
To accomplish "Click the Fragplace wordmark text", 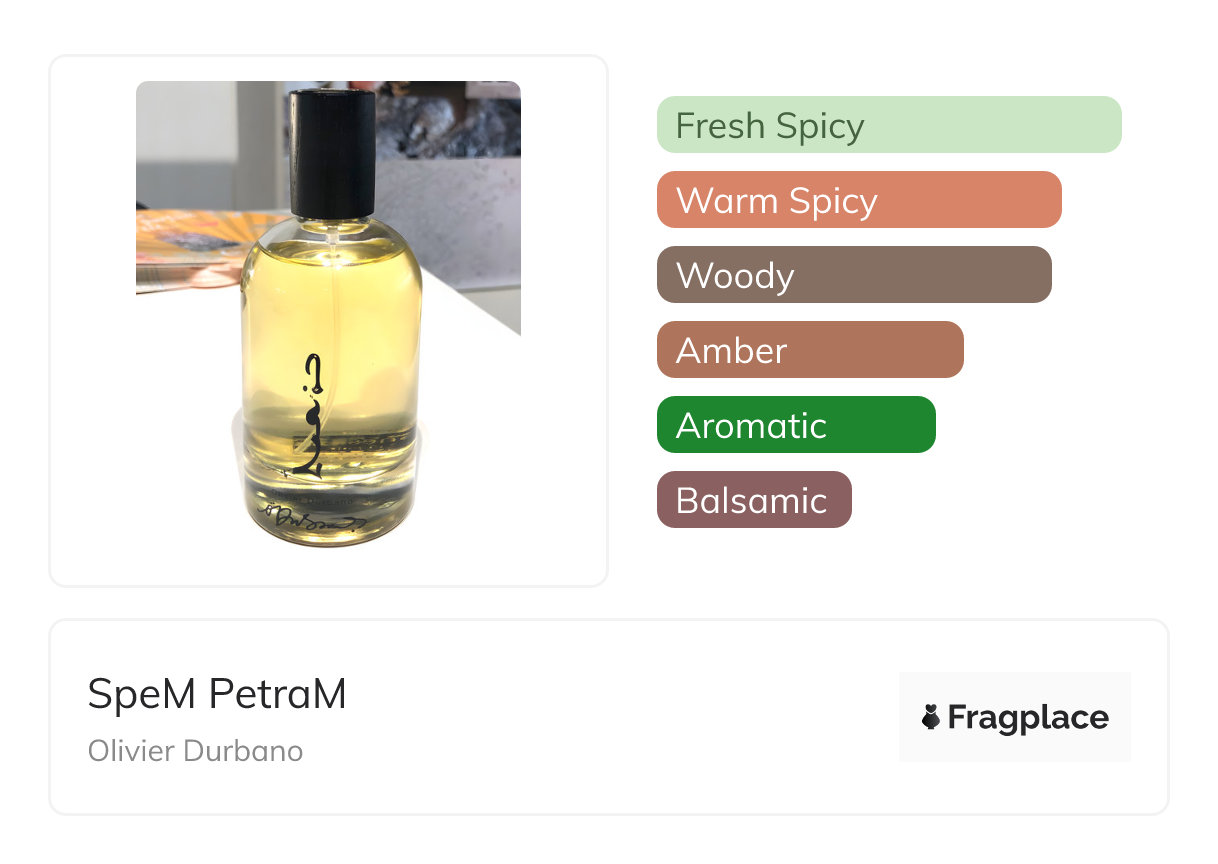I will pos(1028,718).
